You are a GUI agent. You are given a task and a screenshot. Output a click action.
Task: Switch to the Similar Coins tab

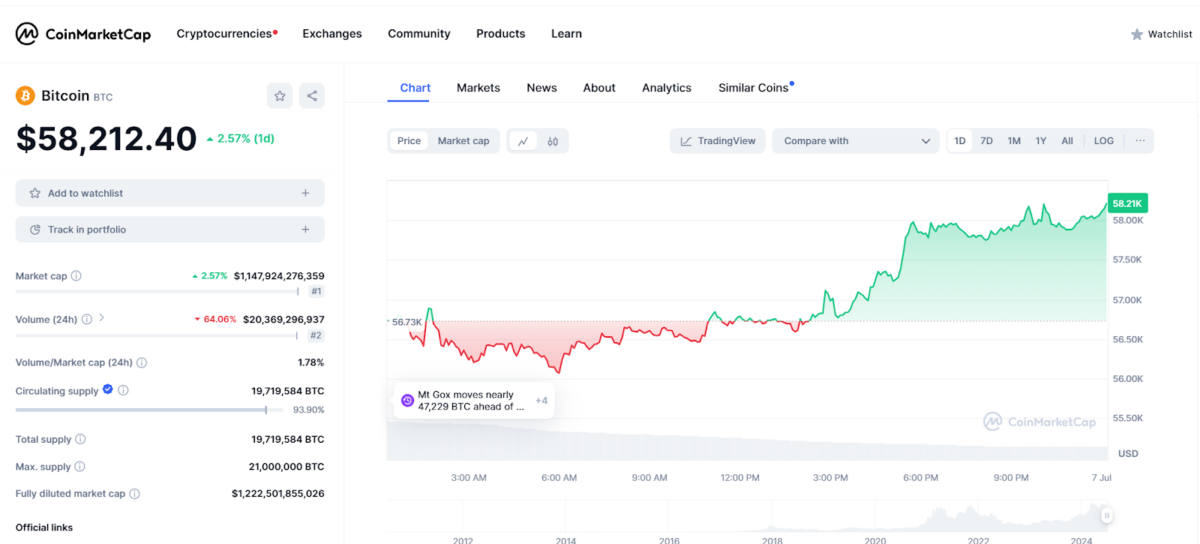coord(755,88)
